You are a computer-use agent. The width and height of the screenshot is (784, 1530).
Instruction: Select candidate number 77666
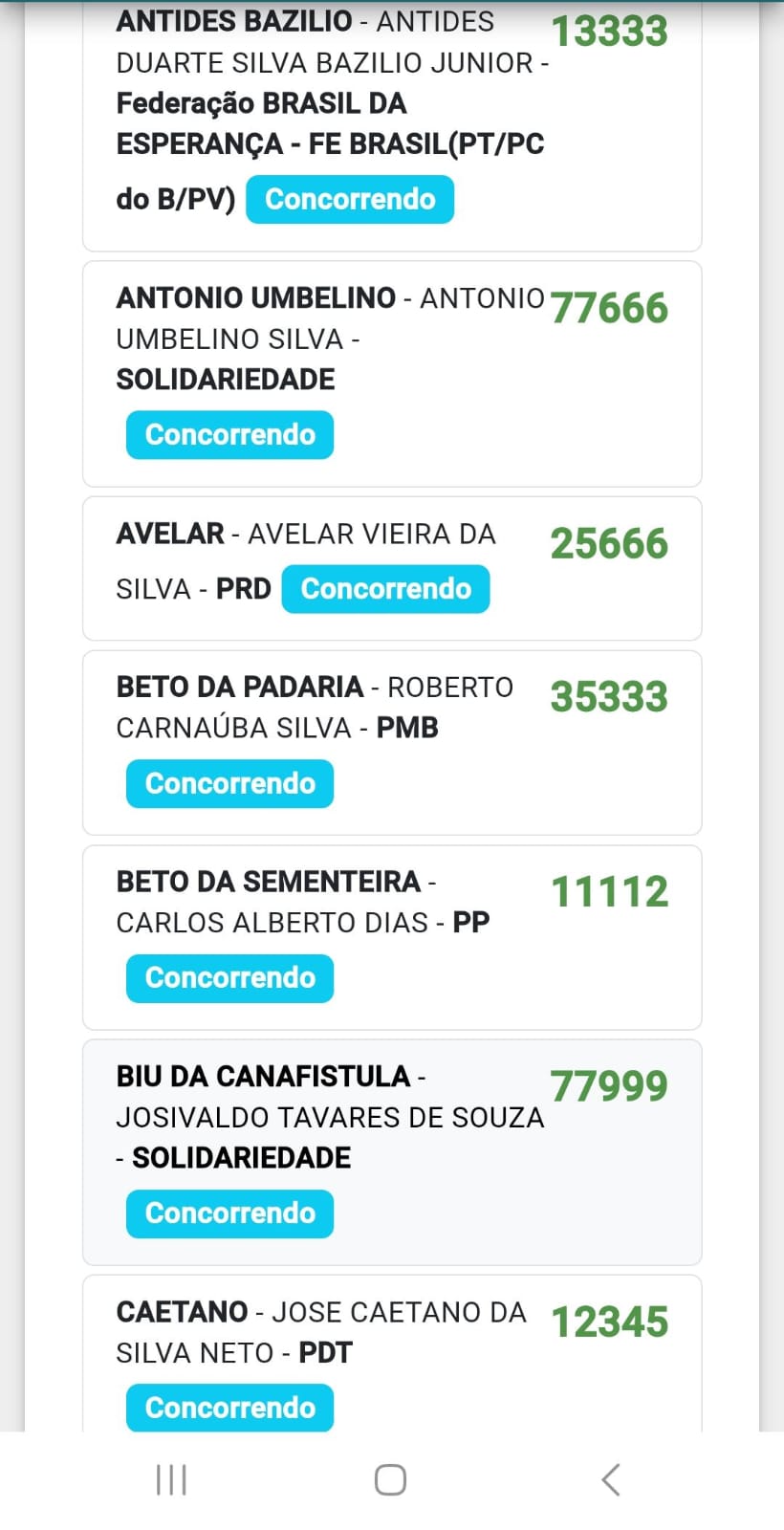[609, 309]
